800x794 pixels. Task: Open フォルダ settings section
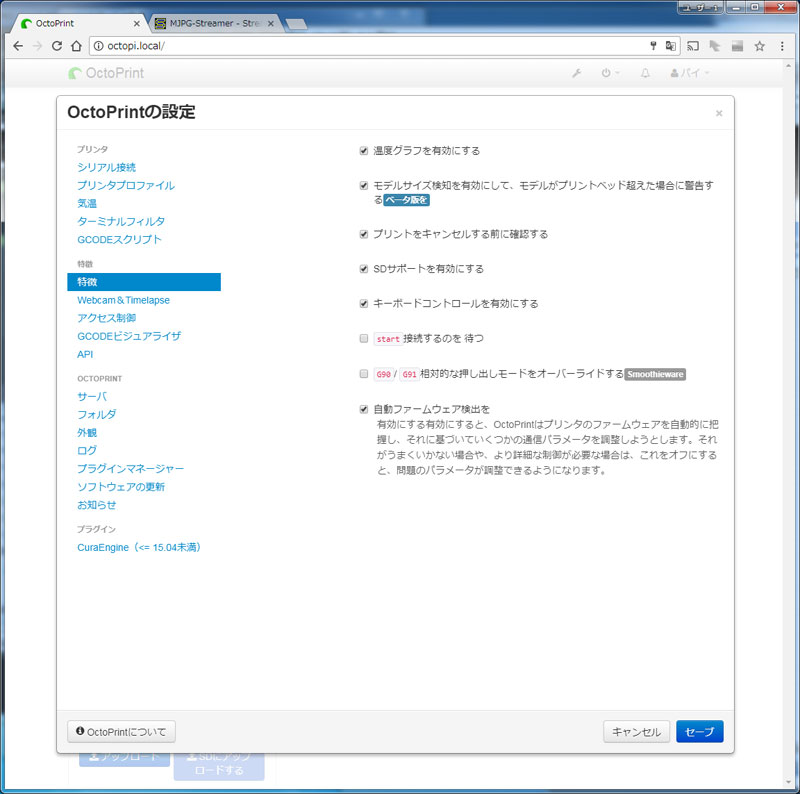pyautogui.click(x=97, y=415)
